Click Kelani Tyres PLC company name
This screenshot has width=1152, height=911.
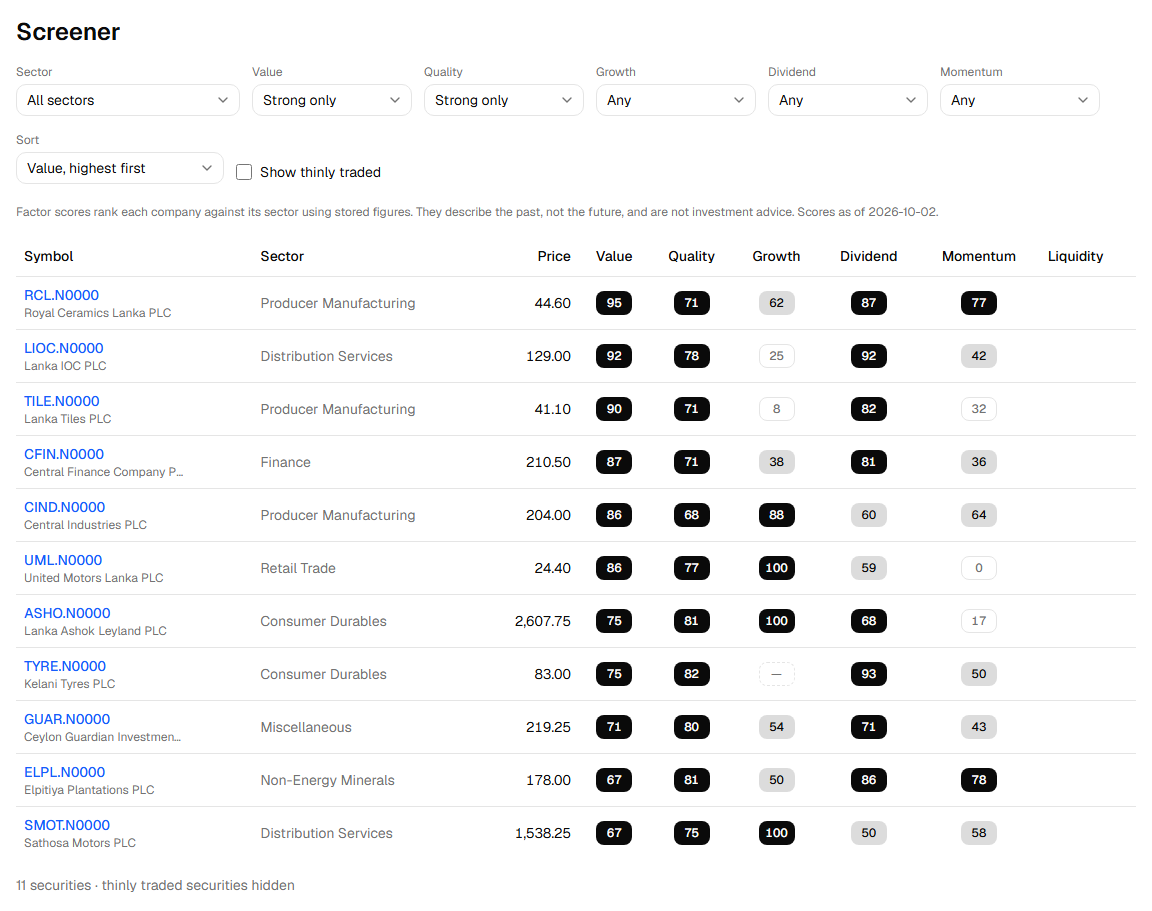tap(70, 683)
